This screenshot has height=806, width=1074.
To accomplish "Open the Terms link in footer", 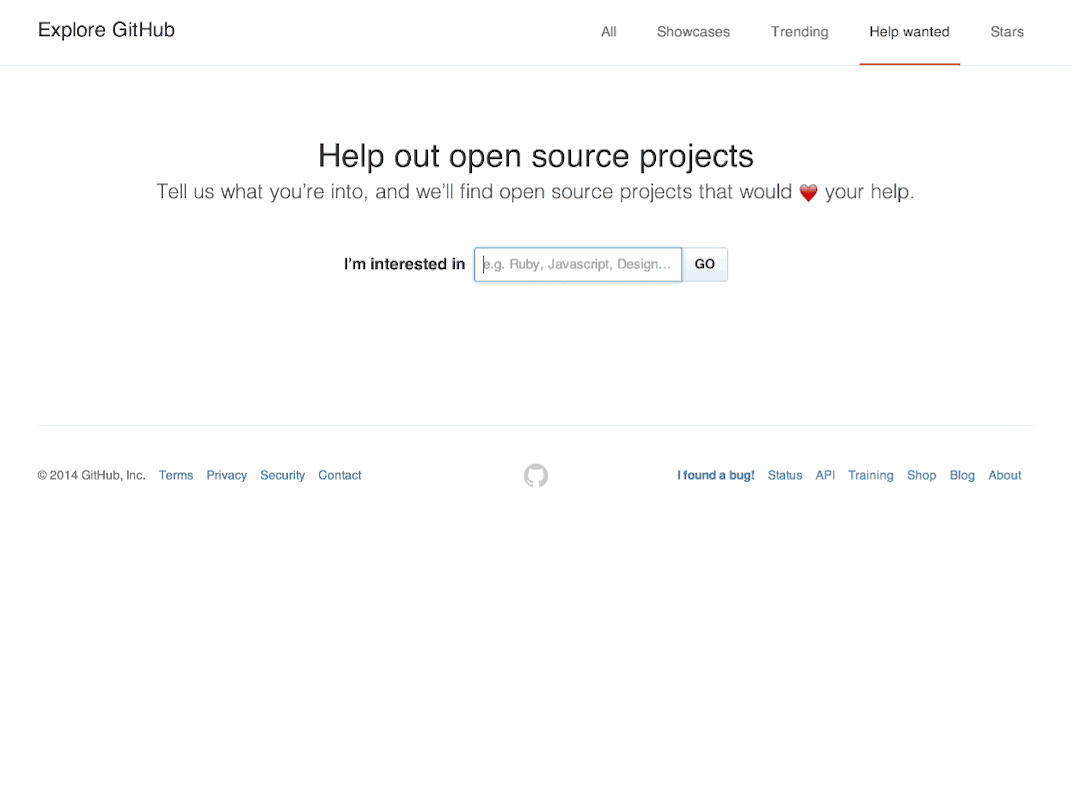I will click(x=176, y=476).
